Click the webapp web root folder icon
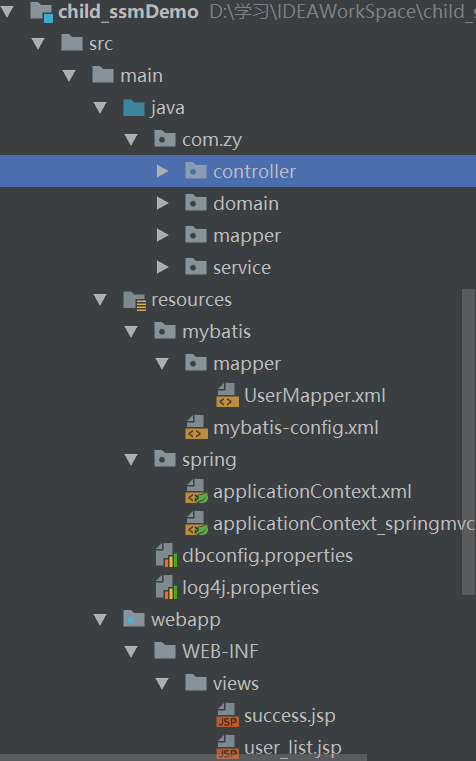Image resolution: width=476 pixels, height=761 pixels. pyautogui.click(x=134, y=619)
